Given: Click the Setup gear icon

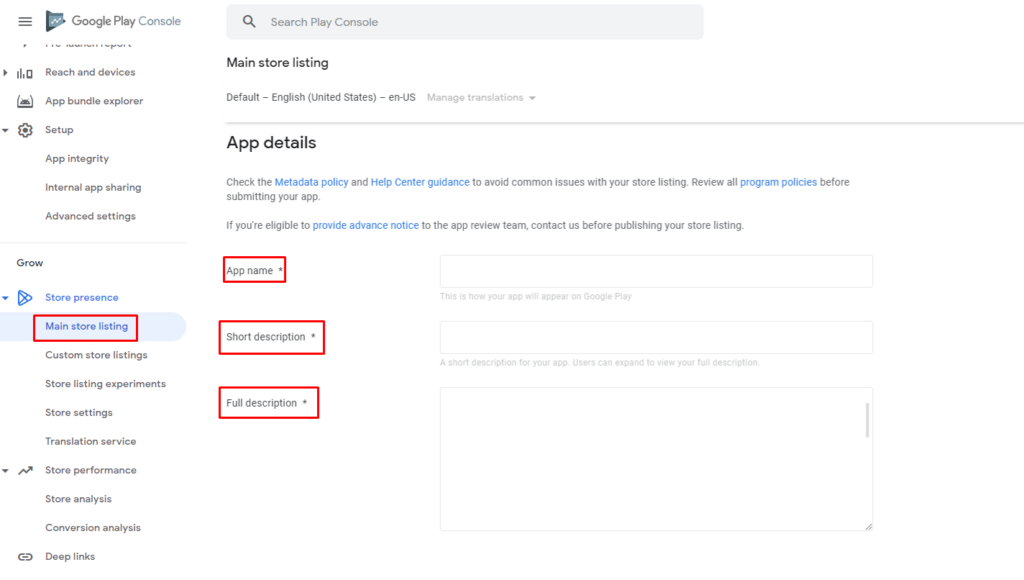Looking at the screenshot, I should coord(25,130).
